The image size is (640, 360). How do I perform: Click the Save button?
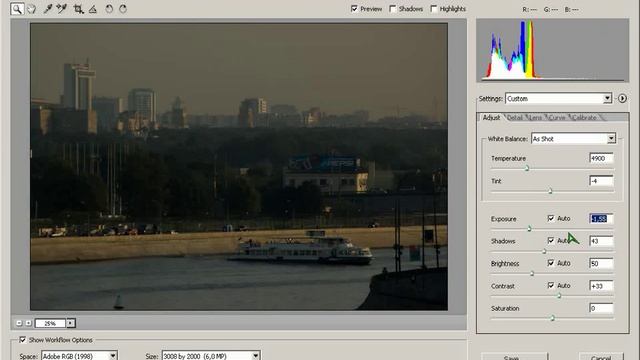(514, 356)
